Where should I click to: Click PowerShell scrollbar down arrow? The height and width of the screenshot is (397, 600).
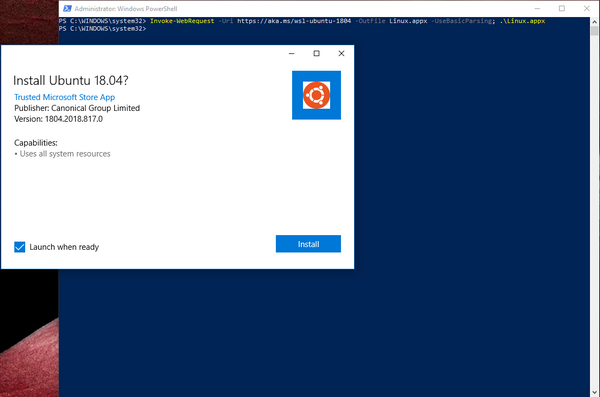594,392
